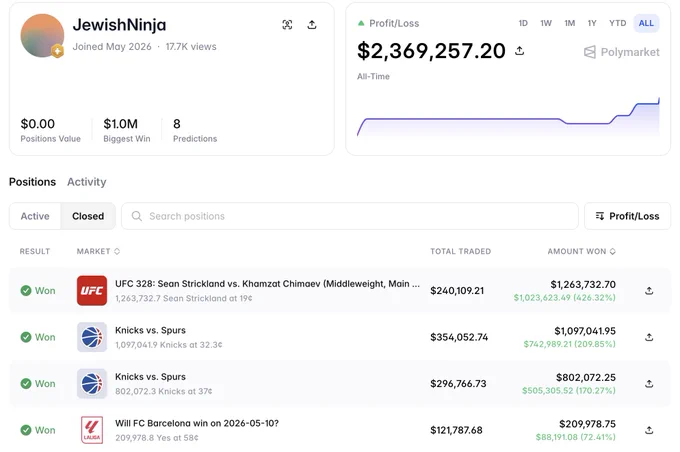
Task: Share the JewishNinja profile via upload icon
Action: (312, 25)
